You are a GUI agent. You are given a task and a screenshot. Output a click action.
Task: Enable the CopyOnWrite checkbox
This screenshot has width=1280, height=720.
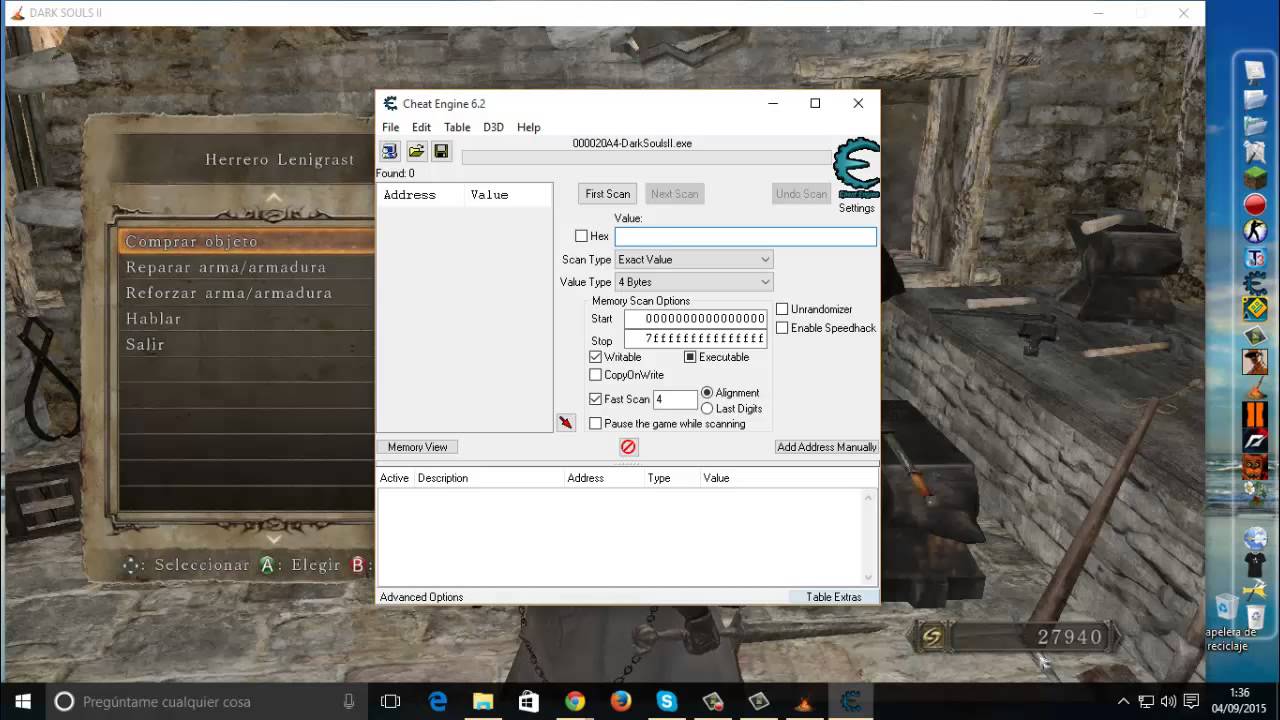point(596,375)
